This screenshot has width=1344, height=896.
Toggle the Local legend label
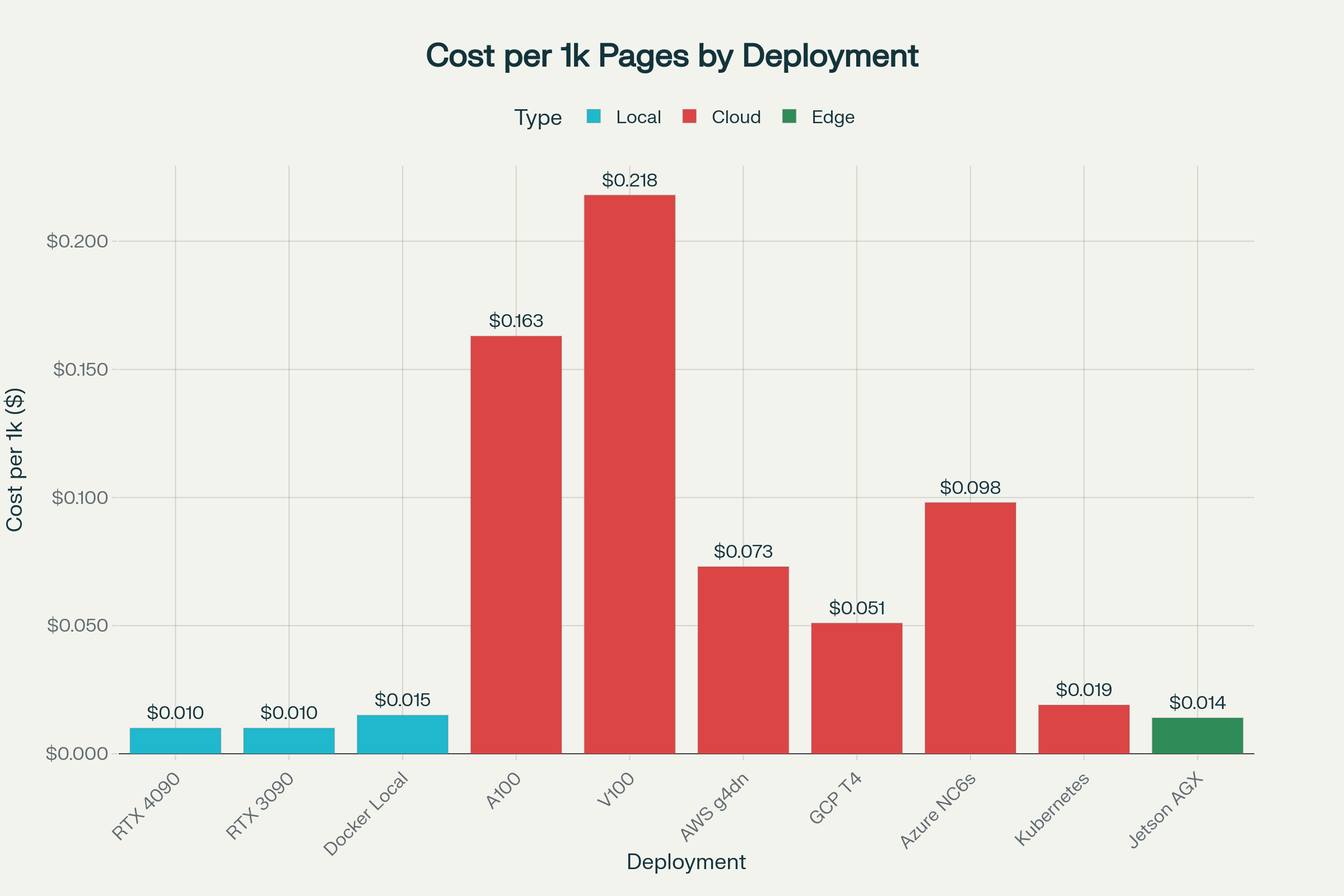[638, 117]
